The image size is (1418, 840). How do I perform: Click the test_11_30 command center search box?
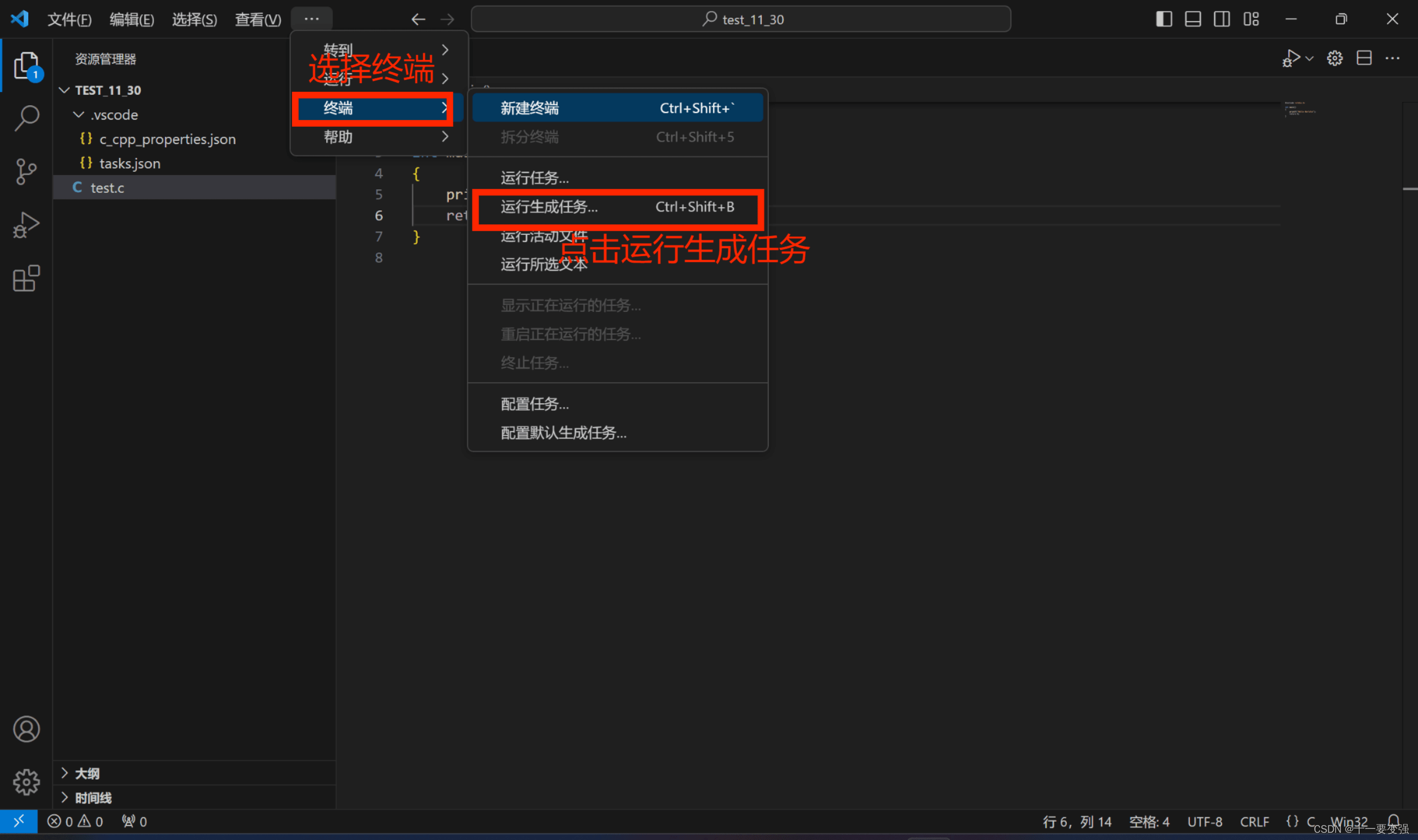741,19
